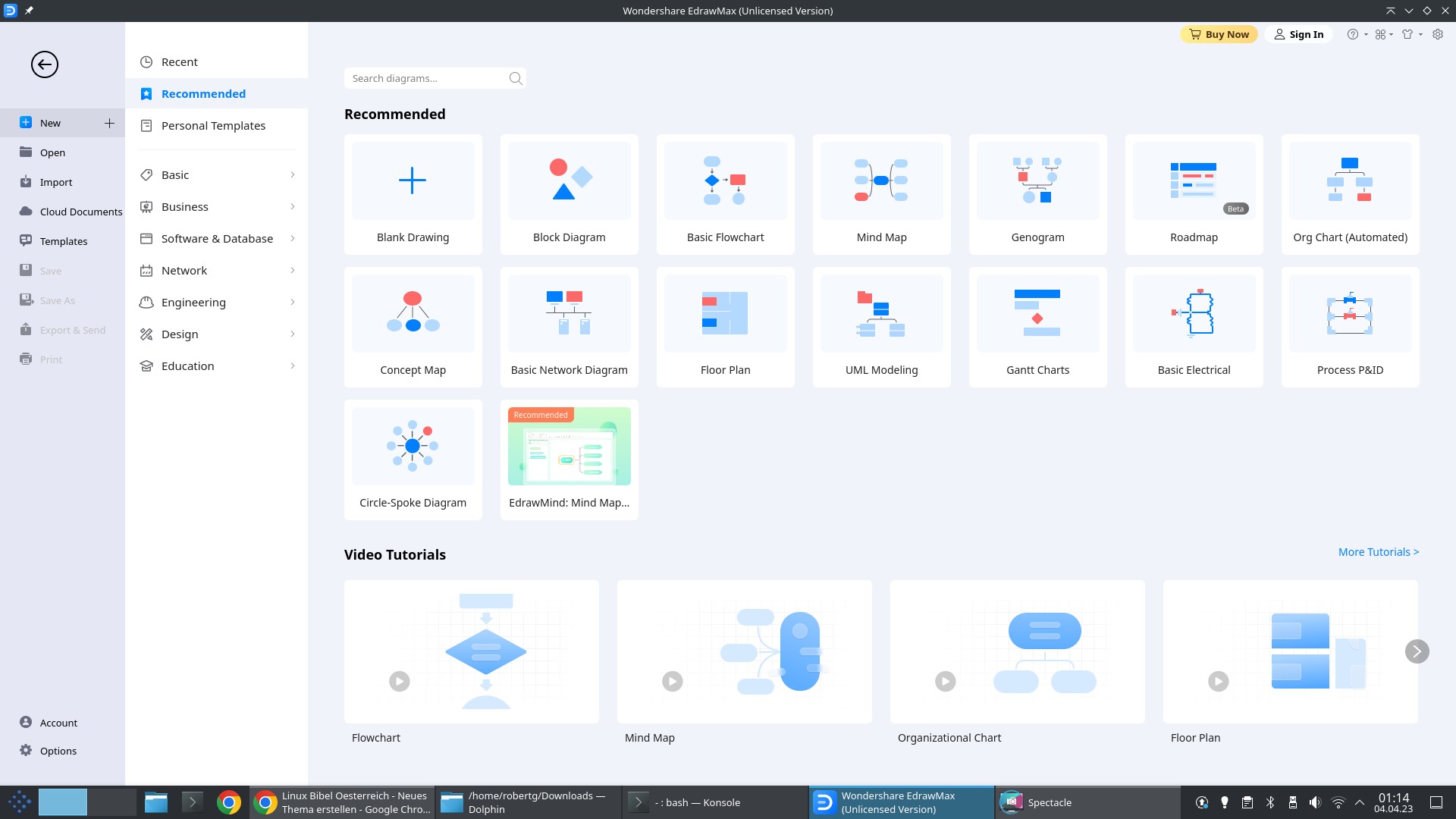The height and width of the screenshot is (819, 1456).
Task: Click the back arrow circle icon
Action: pyautogui.click(x=45, y=64)
